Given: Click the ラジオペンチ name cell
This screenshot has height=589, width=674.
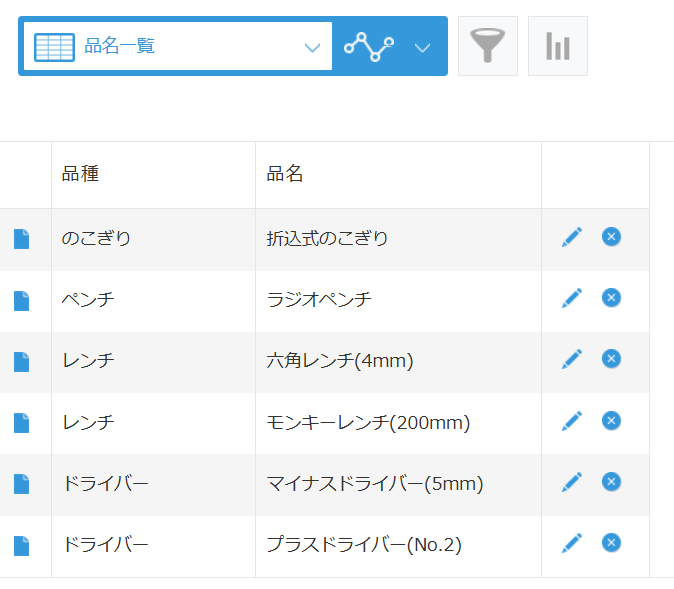Looking at the screenshot, I should pyautogui.click(x=398, y=301).
